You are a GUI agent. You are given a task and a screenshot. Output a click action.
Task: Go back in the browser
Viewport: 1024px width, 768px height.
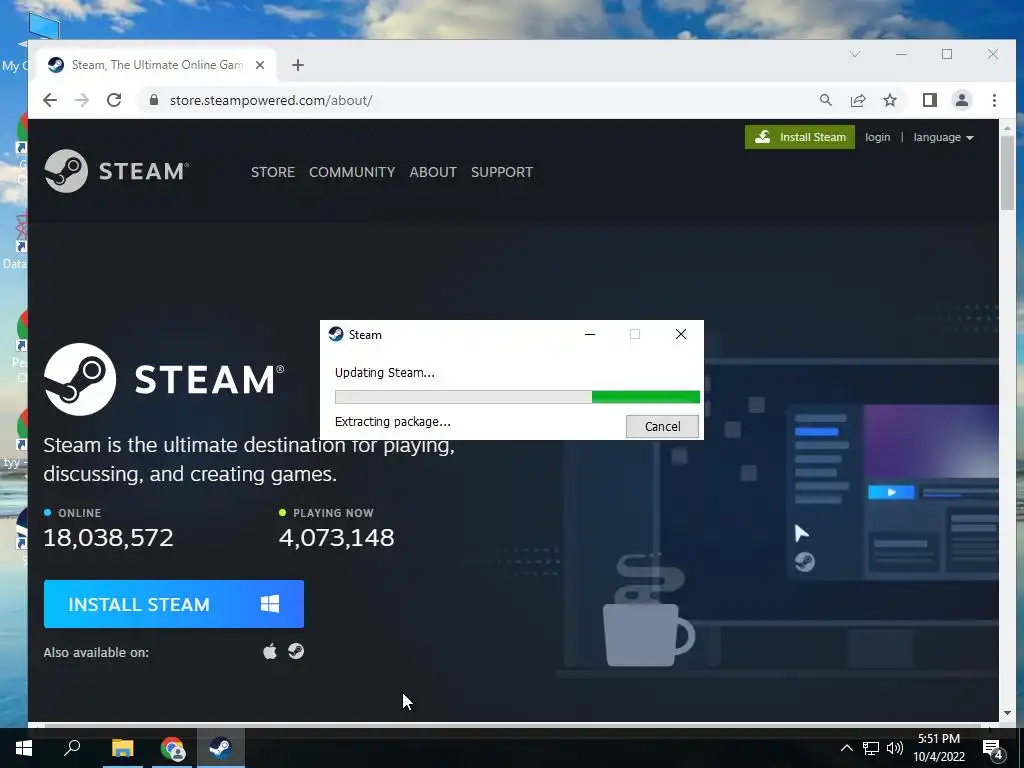click(50, 100)
